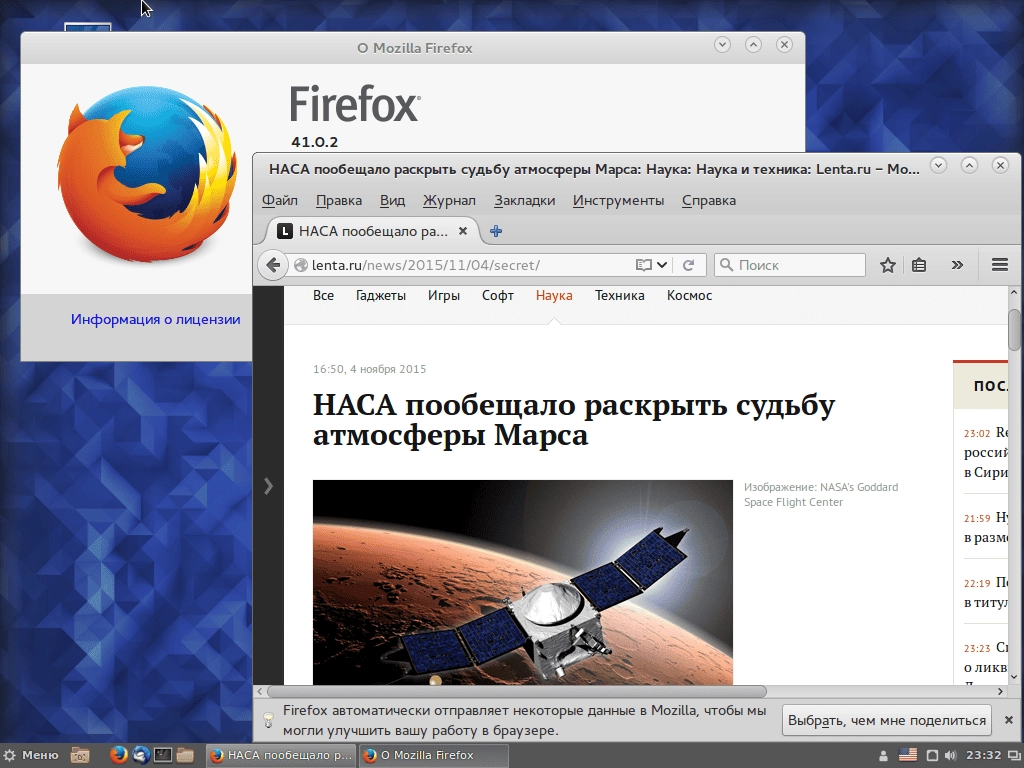Click the reload page icon in address bar
1024x768 pixels.
(x=688, y=265)
